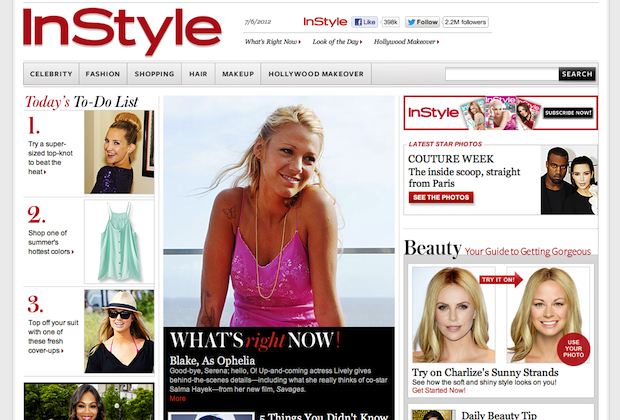Click the Try It On arrow
Screen dimensions: 620x420
click(x=501, y=280)
